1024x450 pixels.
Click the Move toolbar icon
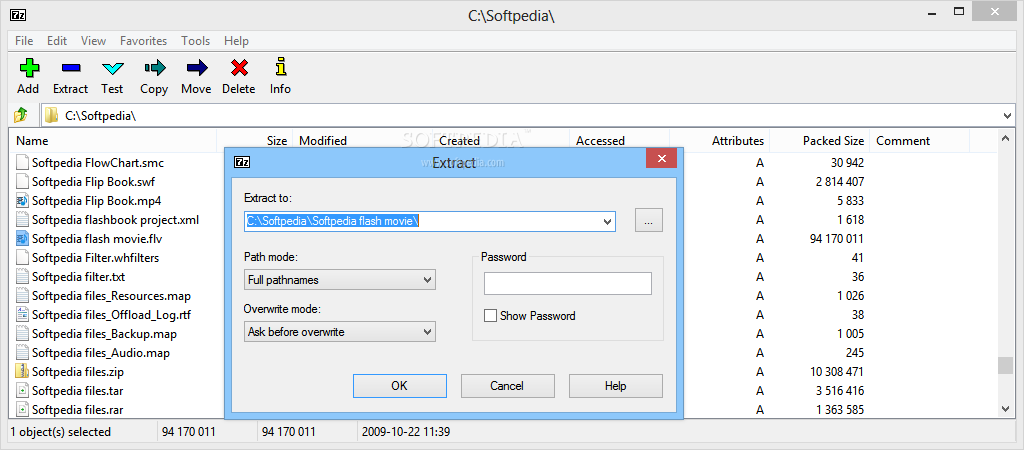tap(197, 67)
